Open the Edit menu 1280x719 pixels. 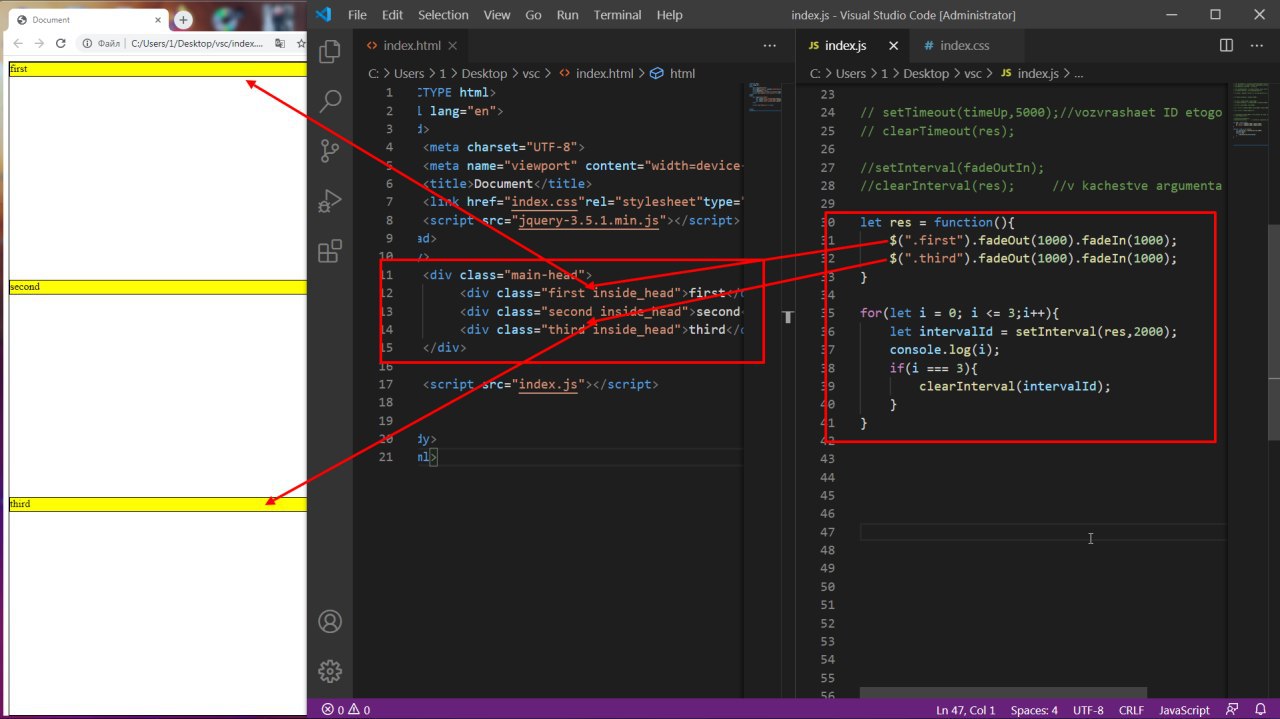coord(392,14)
